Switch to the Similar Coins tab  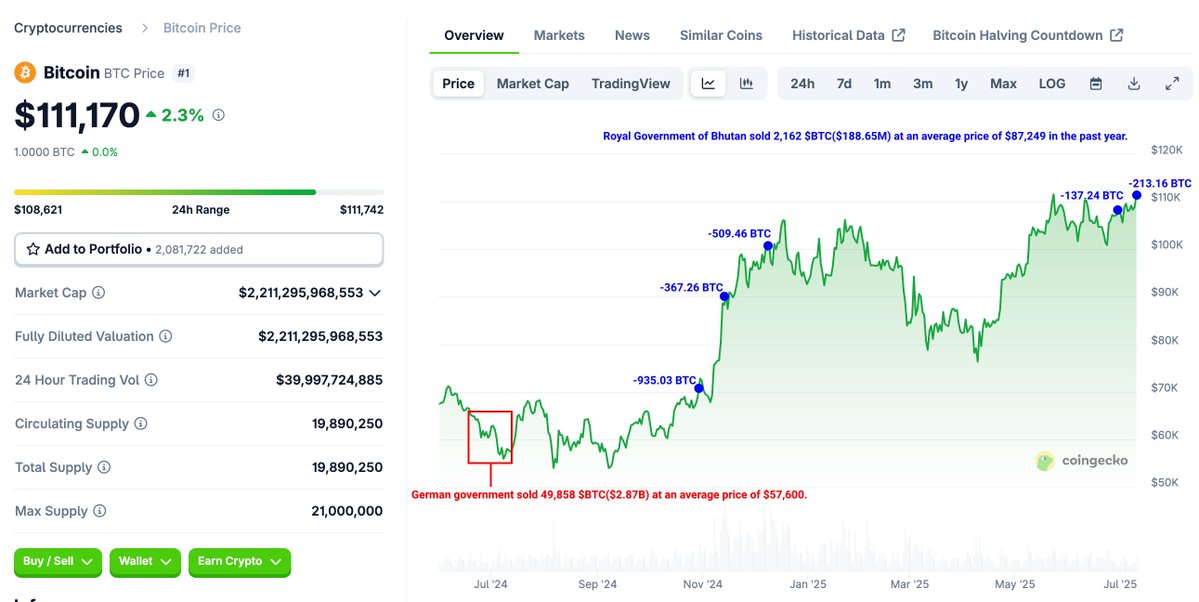pyautogui.click(x=721, y=35)
